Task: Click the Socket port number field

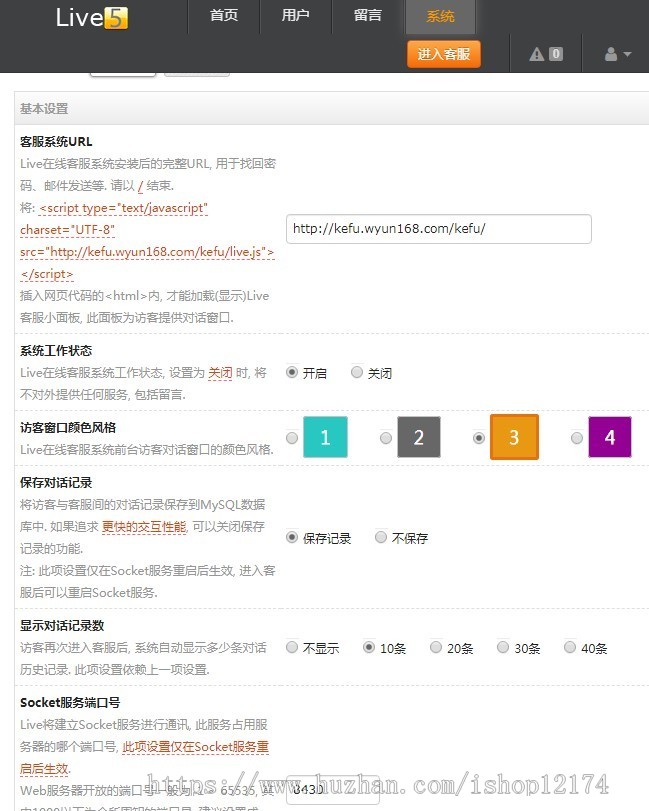Action: click(x=333, y=790)
